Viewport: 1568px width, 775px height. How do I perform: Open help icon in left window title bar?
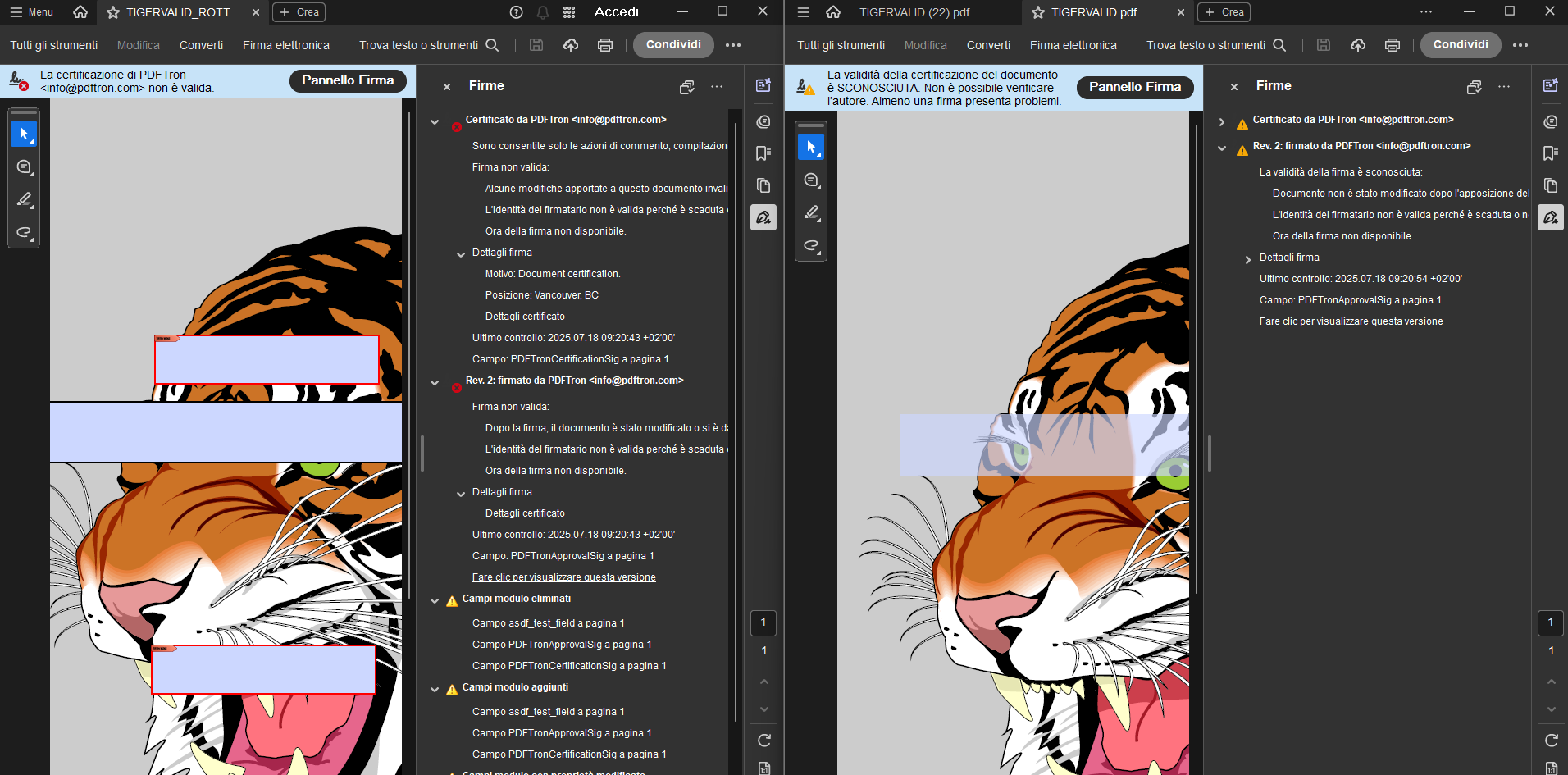pos(516,12)
